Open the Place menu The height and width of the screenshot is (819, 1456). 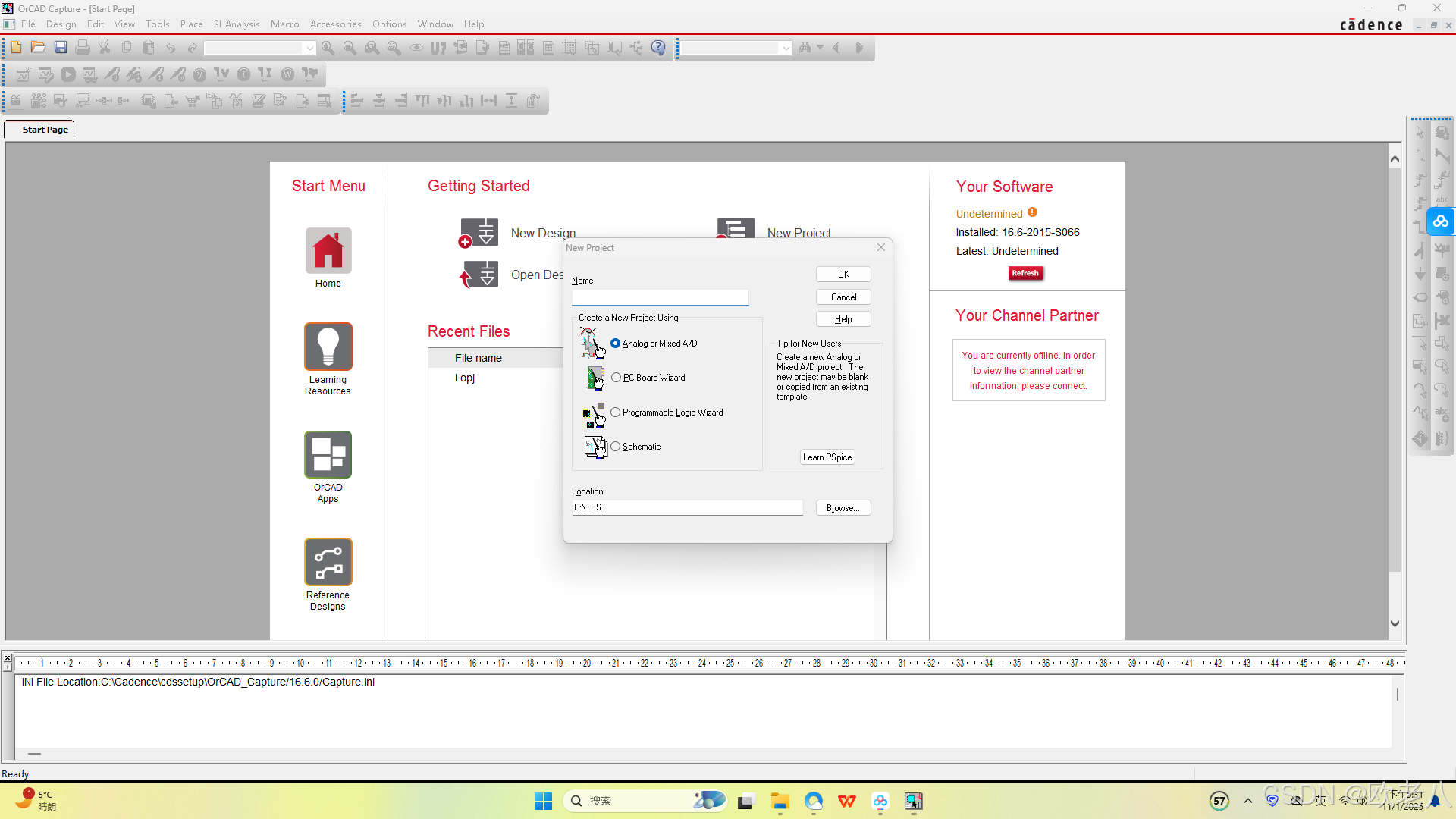(x=191, y=24)
